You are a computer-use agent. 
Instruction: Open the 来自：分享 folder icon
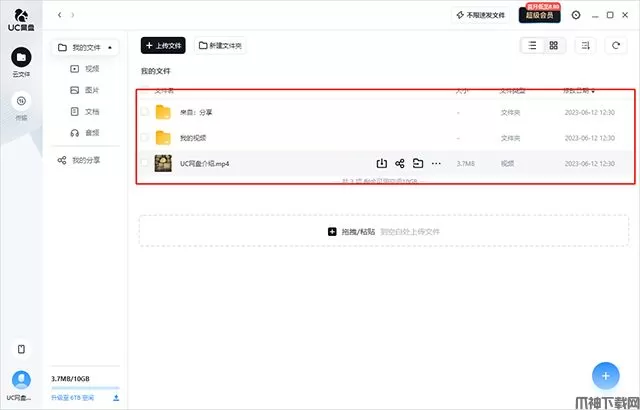[163, 112]
